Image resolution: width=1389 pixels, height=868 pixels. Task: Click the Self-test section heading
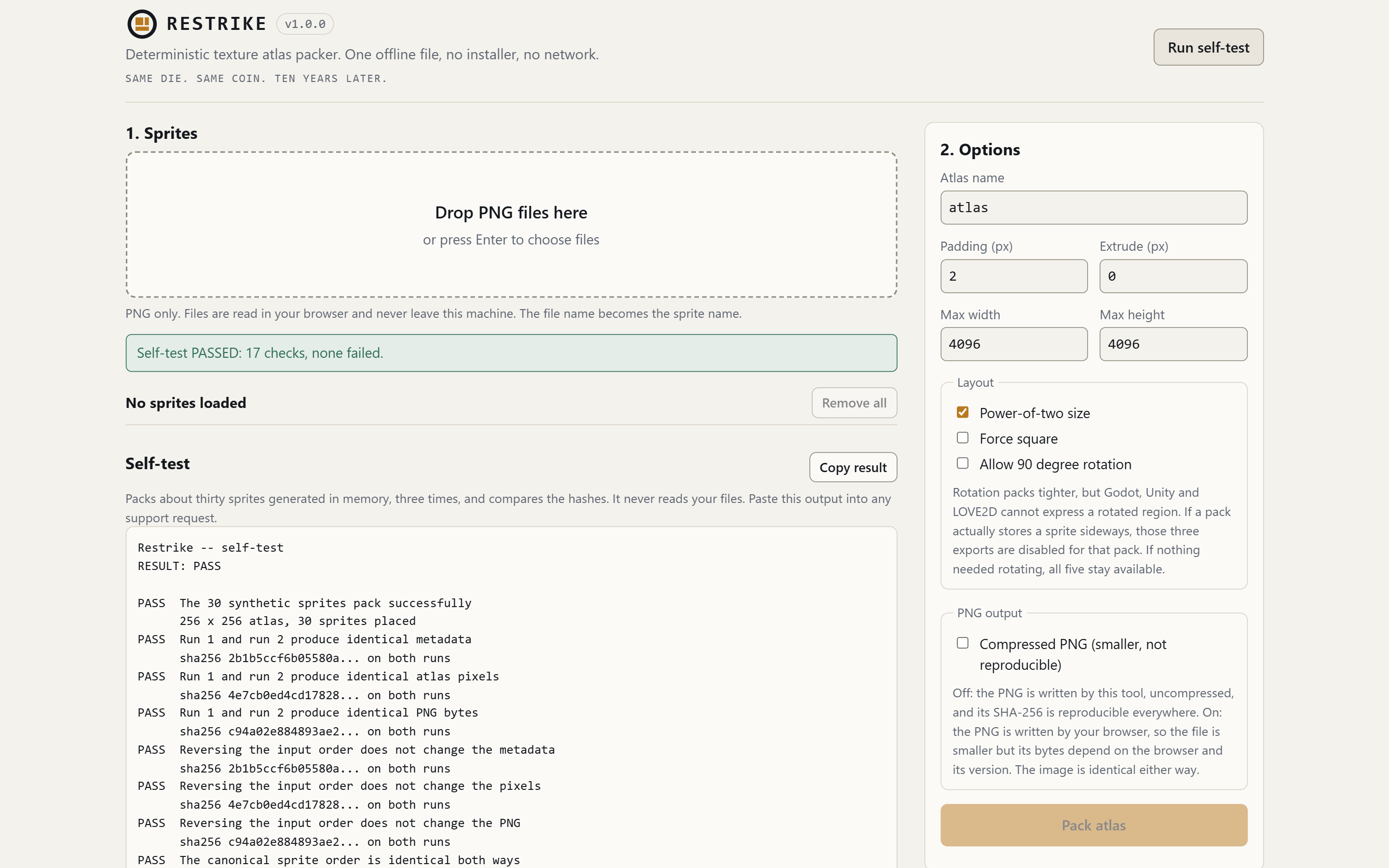click(x=157, y=463)
